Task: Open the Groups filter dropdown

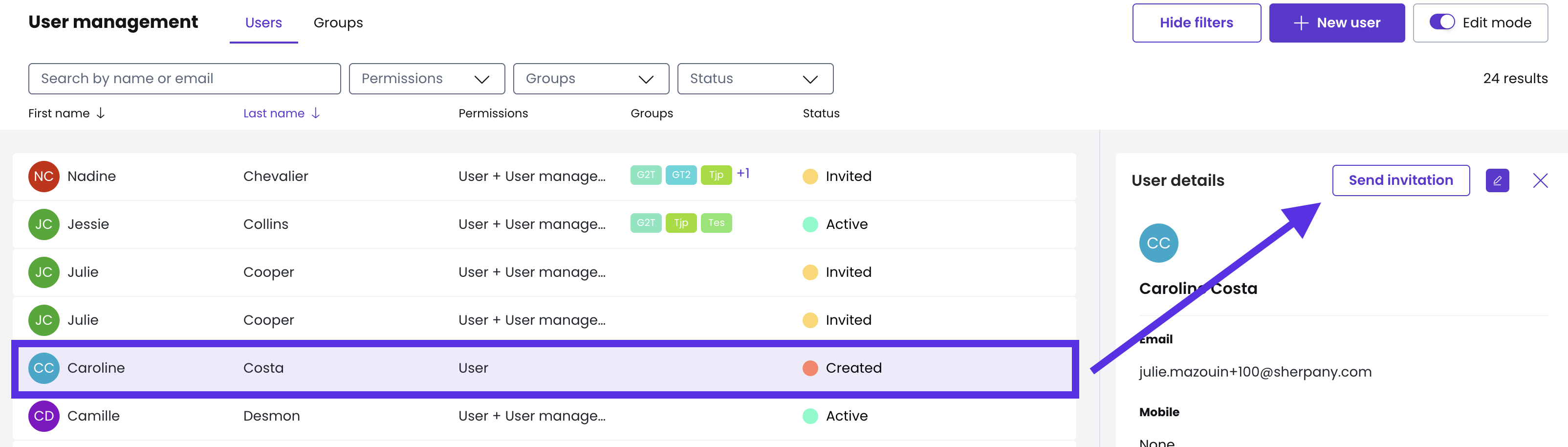Action: coord(591,79)
